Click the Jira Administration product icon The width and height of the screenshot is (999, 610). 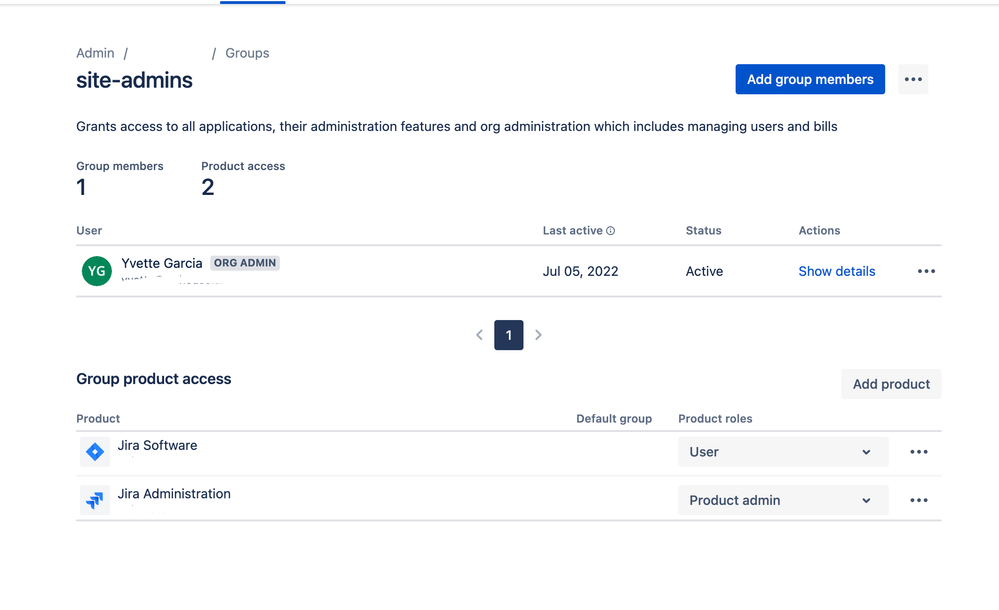(95, 500)
